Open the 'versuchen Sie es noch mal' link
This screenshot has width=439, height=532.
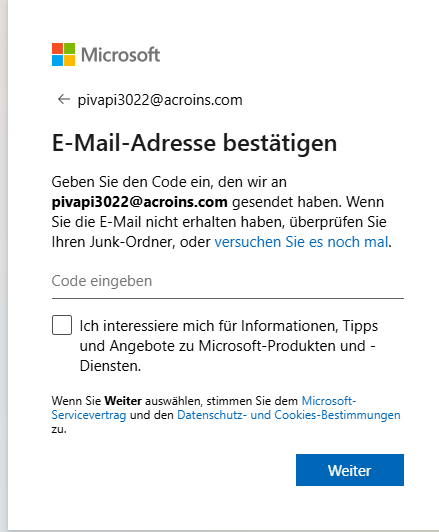click(x=301, y=242)
